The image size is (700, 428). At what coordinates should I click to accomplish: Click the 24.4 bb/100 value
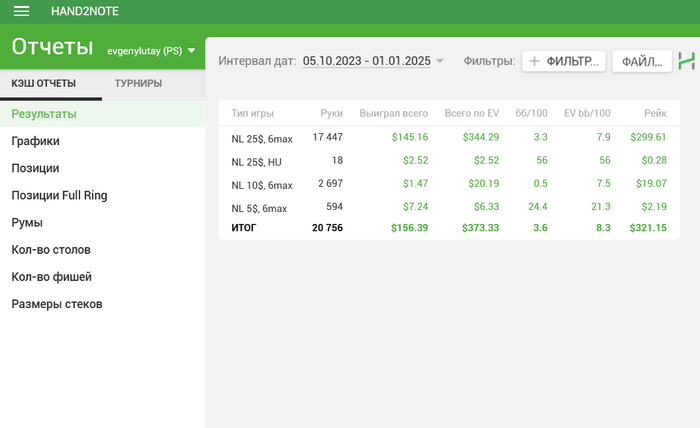(x=538, y=207)
